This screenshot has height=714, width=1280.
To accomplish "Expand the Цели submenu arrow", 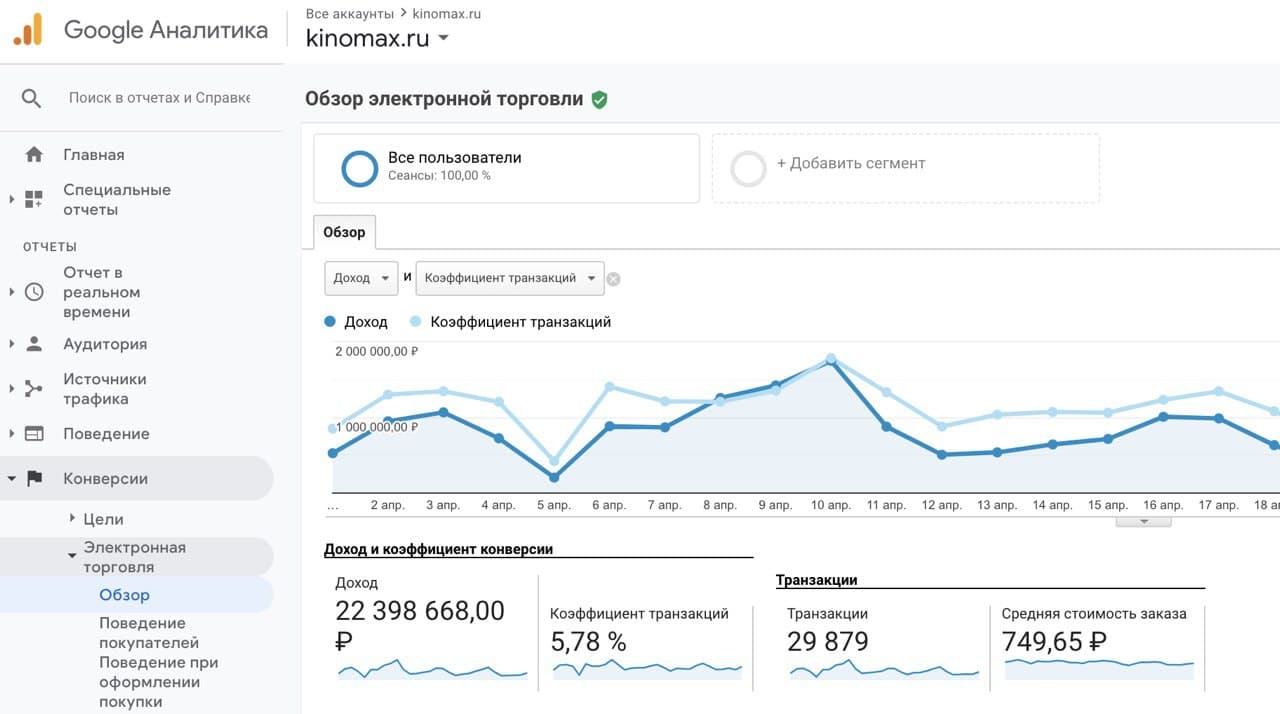I will pos(72,518).
